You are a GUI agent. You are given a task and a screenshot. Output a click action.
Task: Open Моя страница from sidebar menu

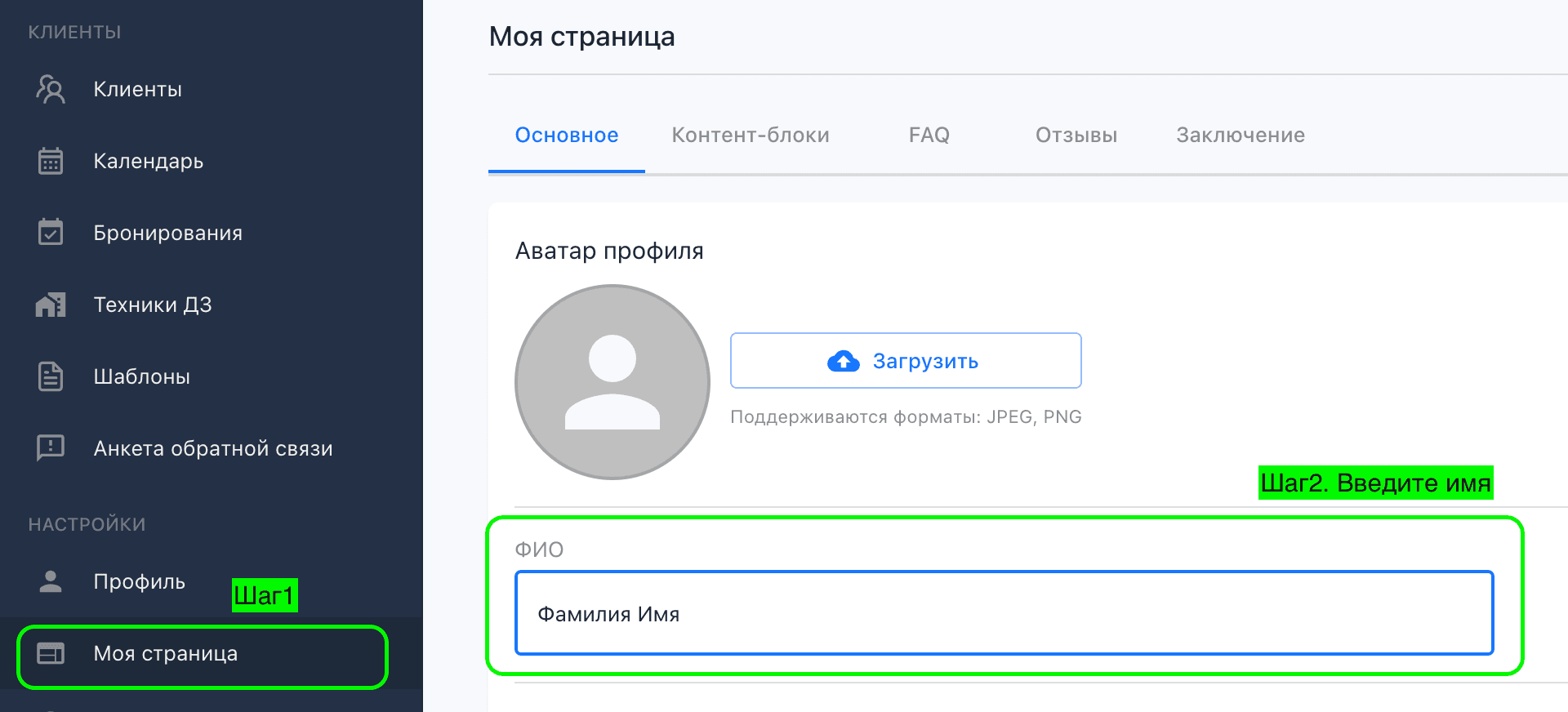[x=165, y=653]
